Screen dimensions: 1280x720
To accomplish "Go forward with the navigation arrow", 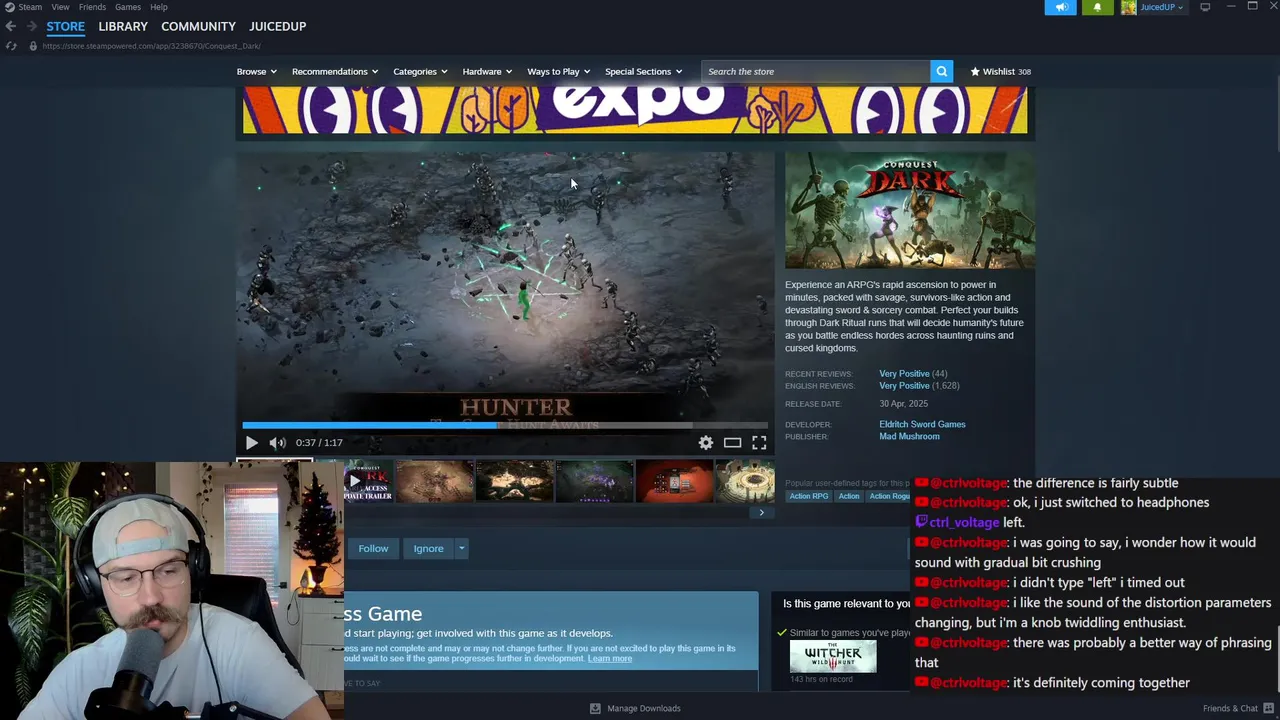I will tap(31, 26).
